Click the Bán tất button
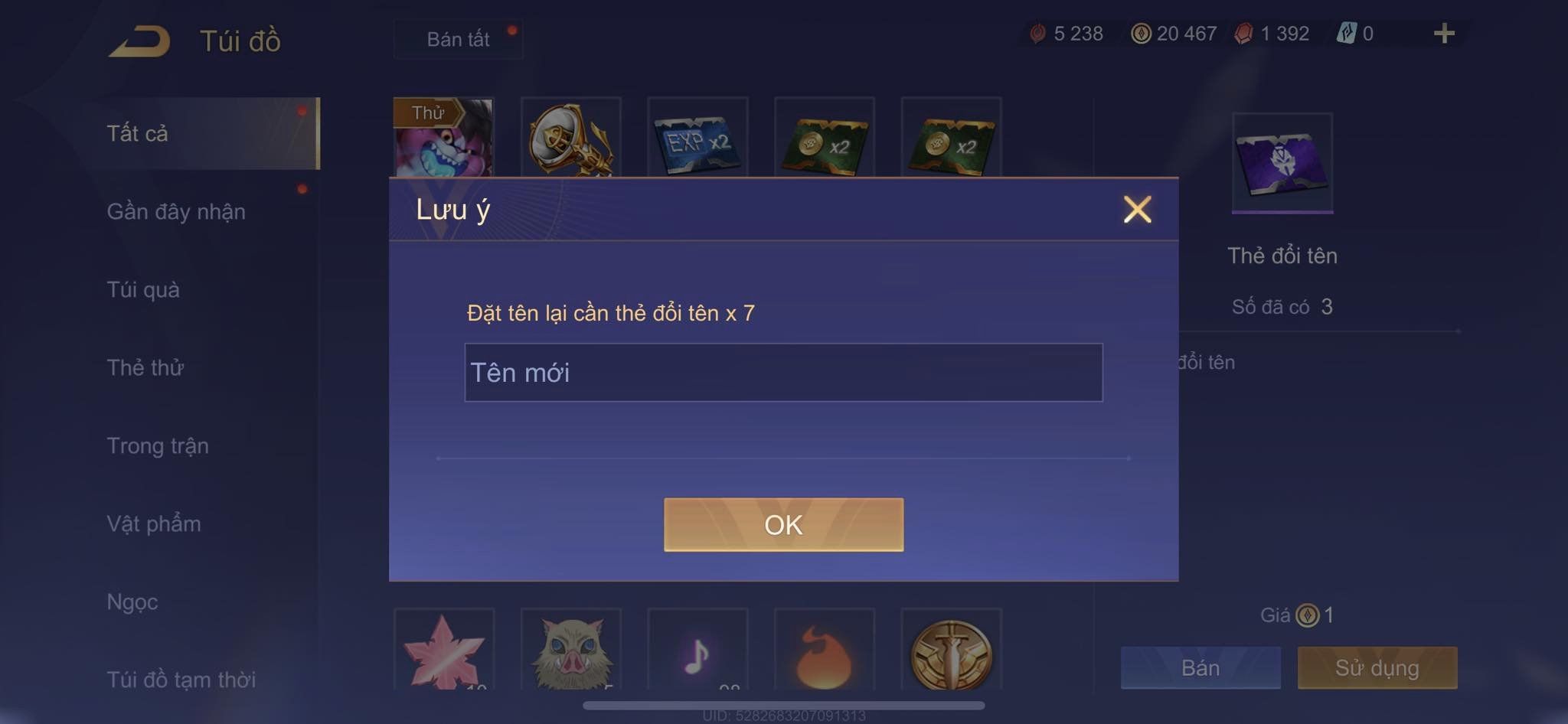 pos(459,39)
